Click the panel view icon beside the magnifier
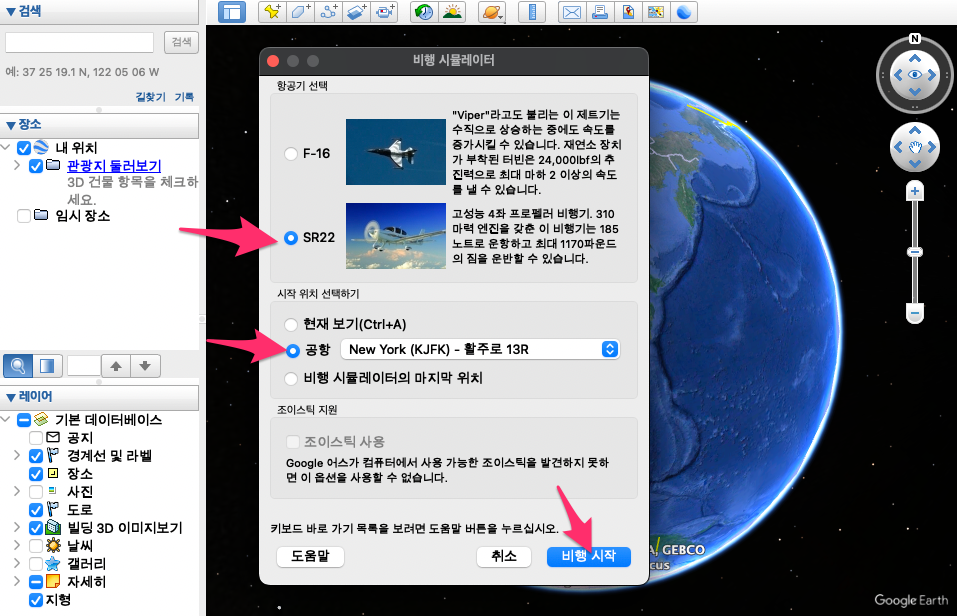This screenshot has height=616, width=957. pos(47,366)
